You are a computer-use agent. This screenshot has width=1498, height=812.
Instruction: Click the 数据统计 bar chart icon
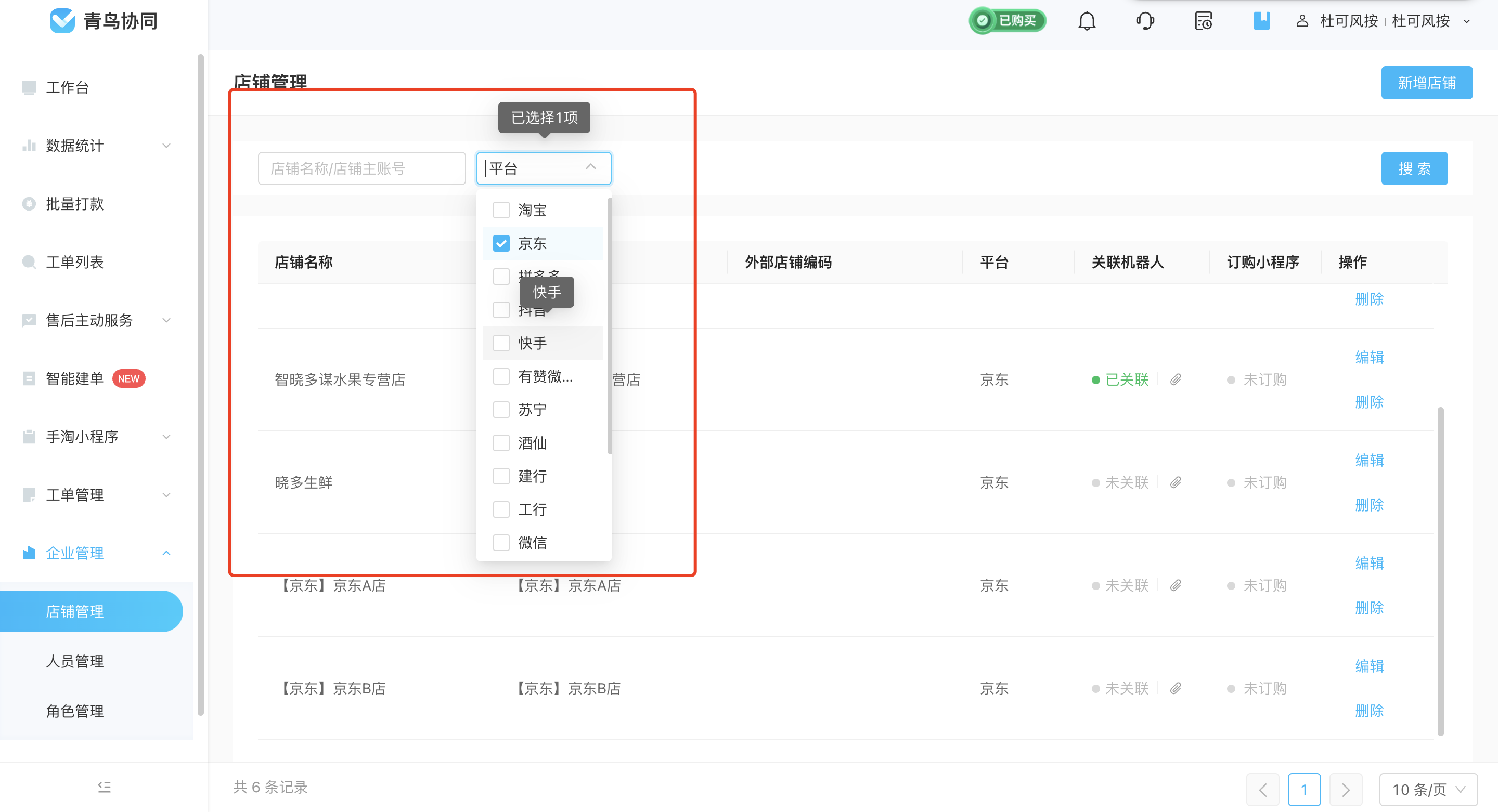[x=29, y=146]
